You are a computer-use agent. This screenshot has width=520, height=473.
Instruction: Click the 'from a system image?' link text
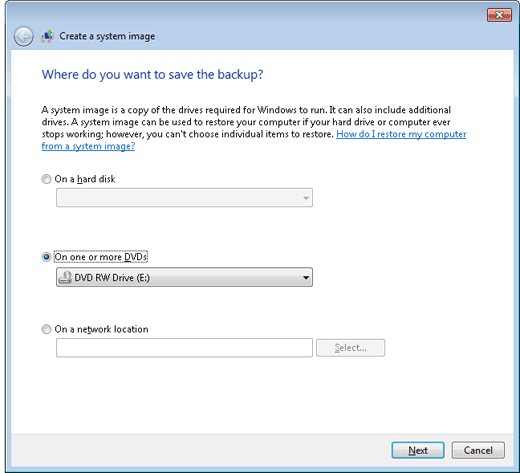coord(88,146)
